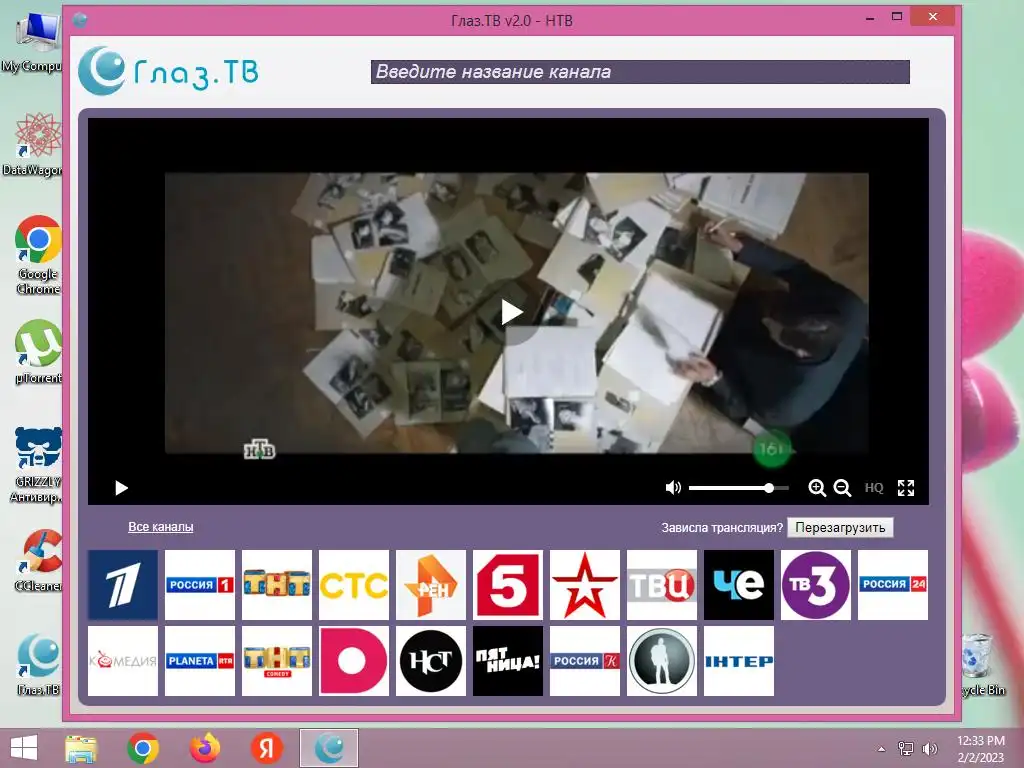Viewport: 1024px width, 768px height.
Task: Select the Пятница! channel tile
Action: coord(508,661)
